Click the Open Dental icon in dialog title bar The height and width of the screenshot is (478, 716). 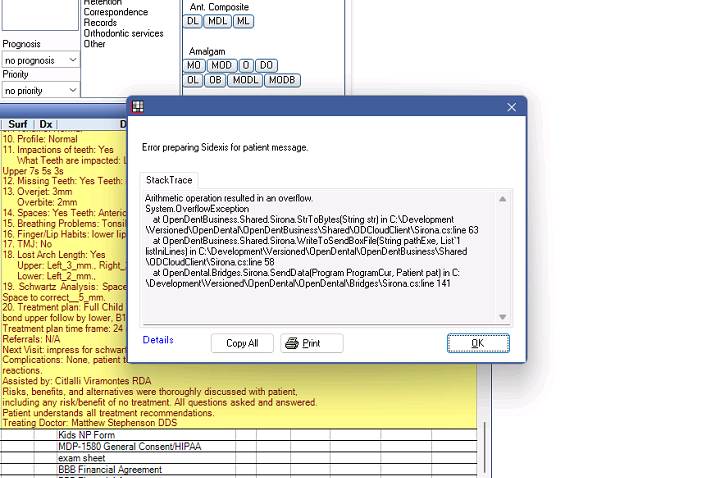(x=139, y=107)
